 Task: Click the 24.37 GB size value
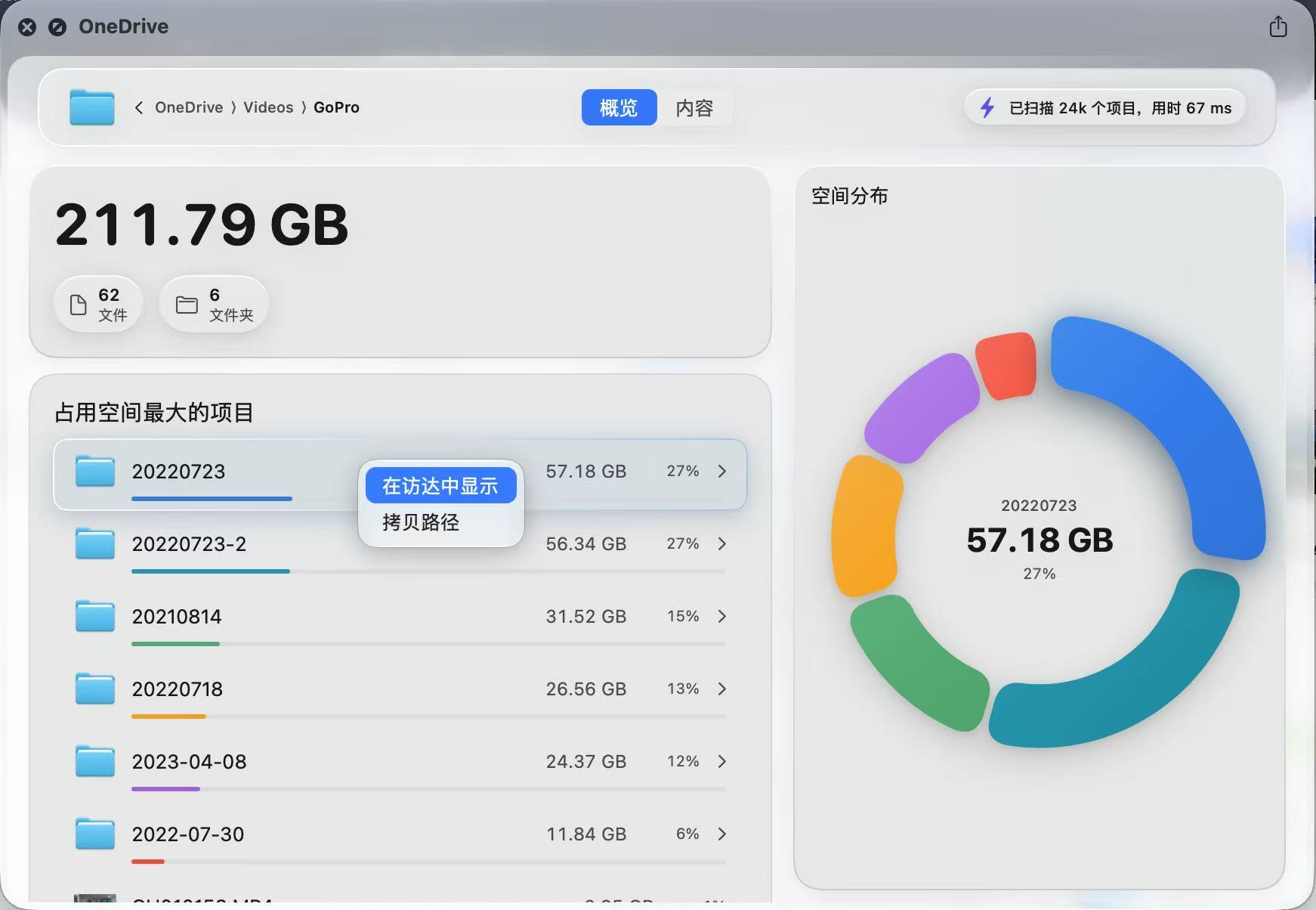click(x=586, y=762)
